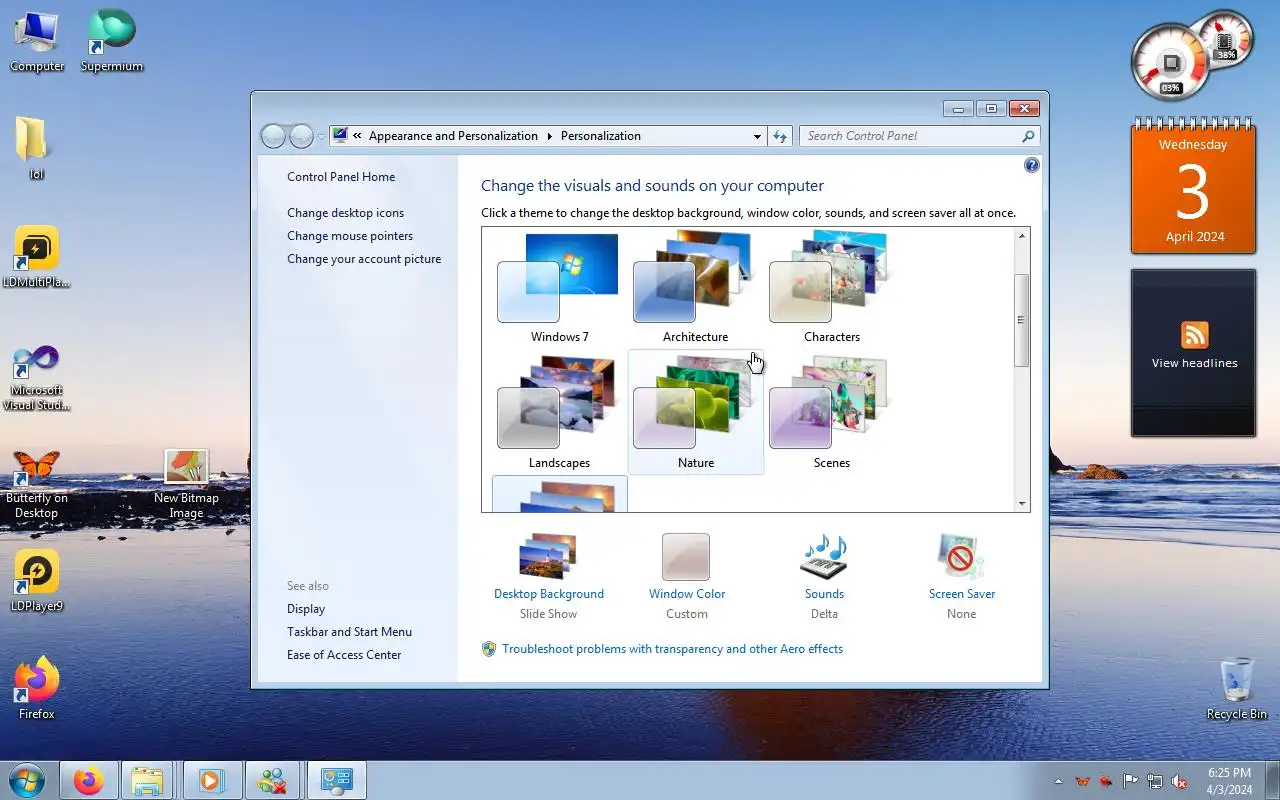The width and height of the screenshot is (1280, 800).
Task: Click the Desktop Background link
Action: [549, 594]
